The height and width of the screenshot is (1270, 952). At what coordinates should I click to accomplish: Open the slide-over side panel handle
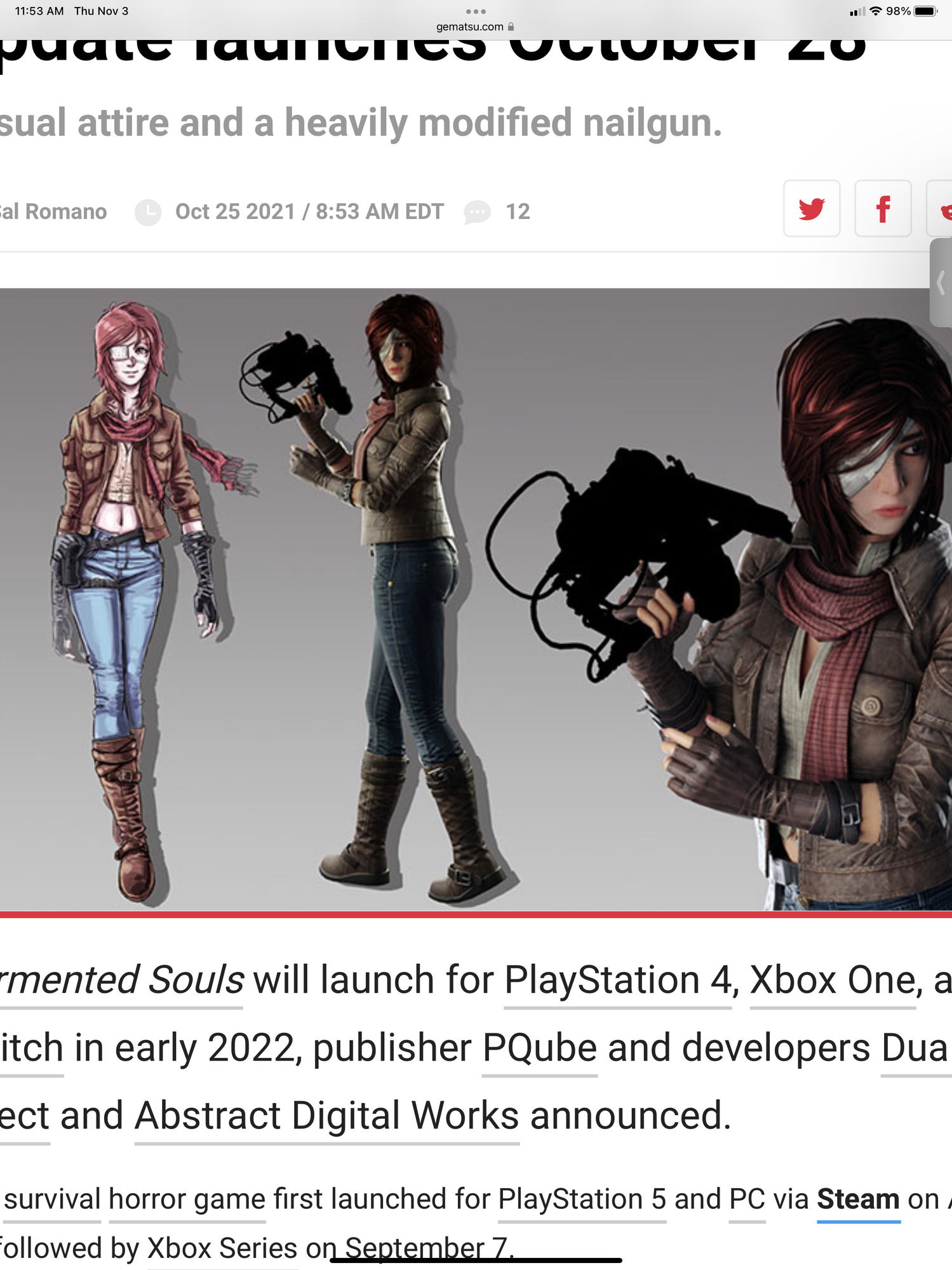pyautogui.click(x=941, y=283)
